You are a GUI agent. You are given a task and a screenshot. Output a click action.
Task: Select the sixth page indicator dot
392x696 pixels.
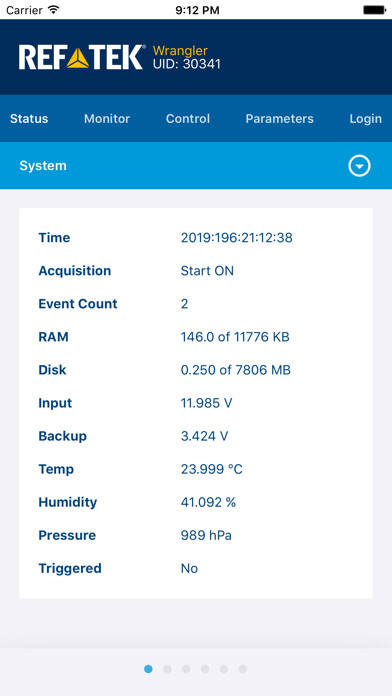[243, 669]
